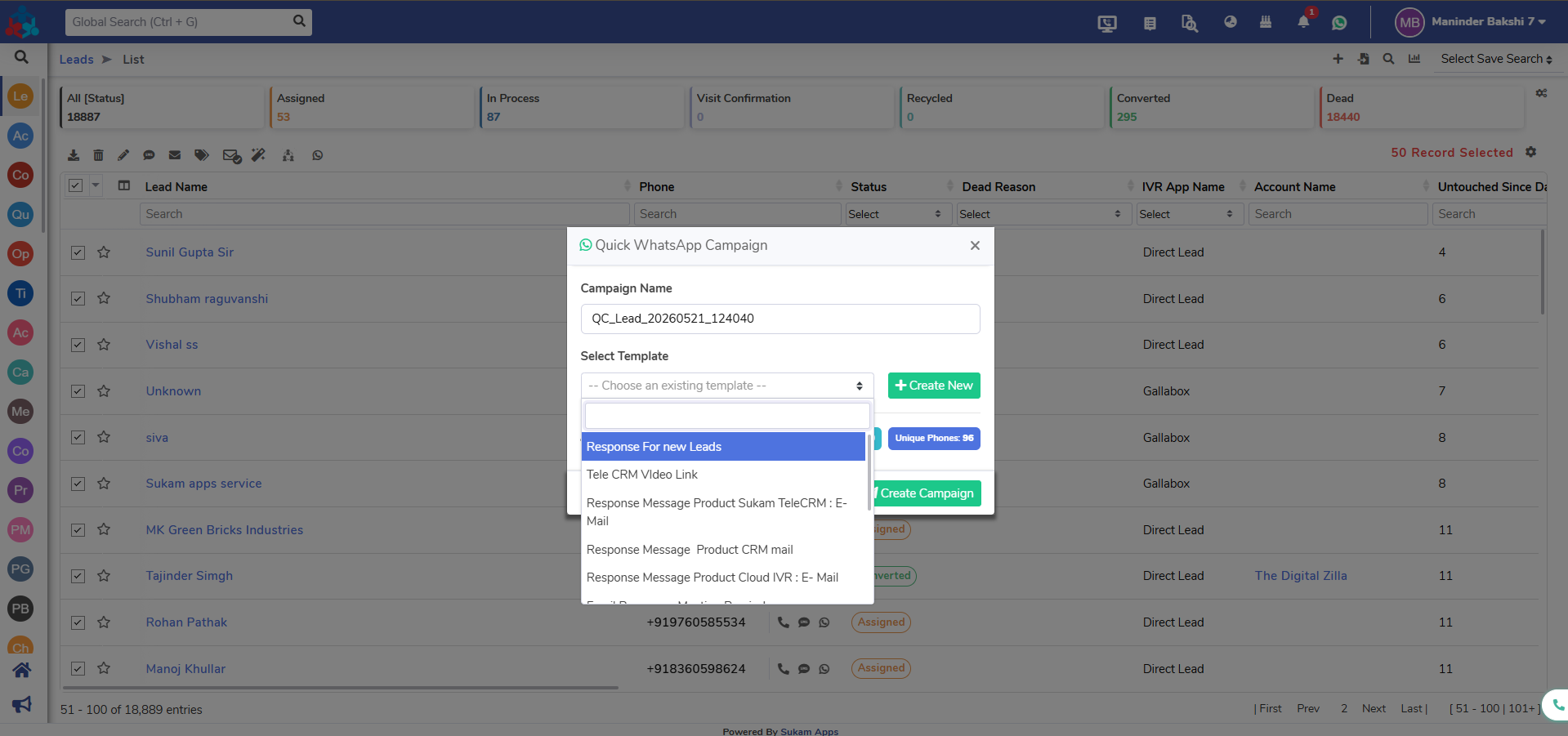Uncheck the Vishal ss row checkbox
The image size is (1568, 736).
click(78, 345)
